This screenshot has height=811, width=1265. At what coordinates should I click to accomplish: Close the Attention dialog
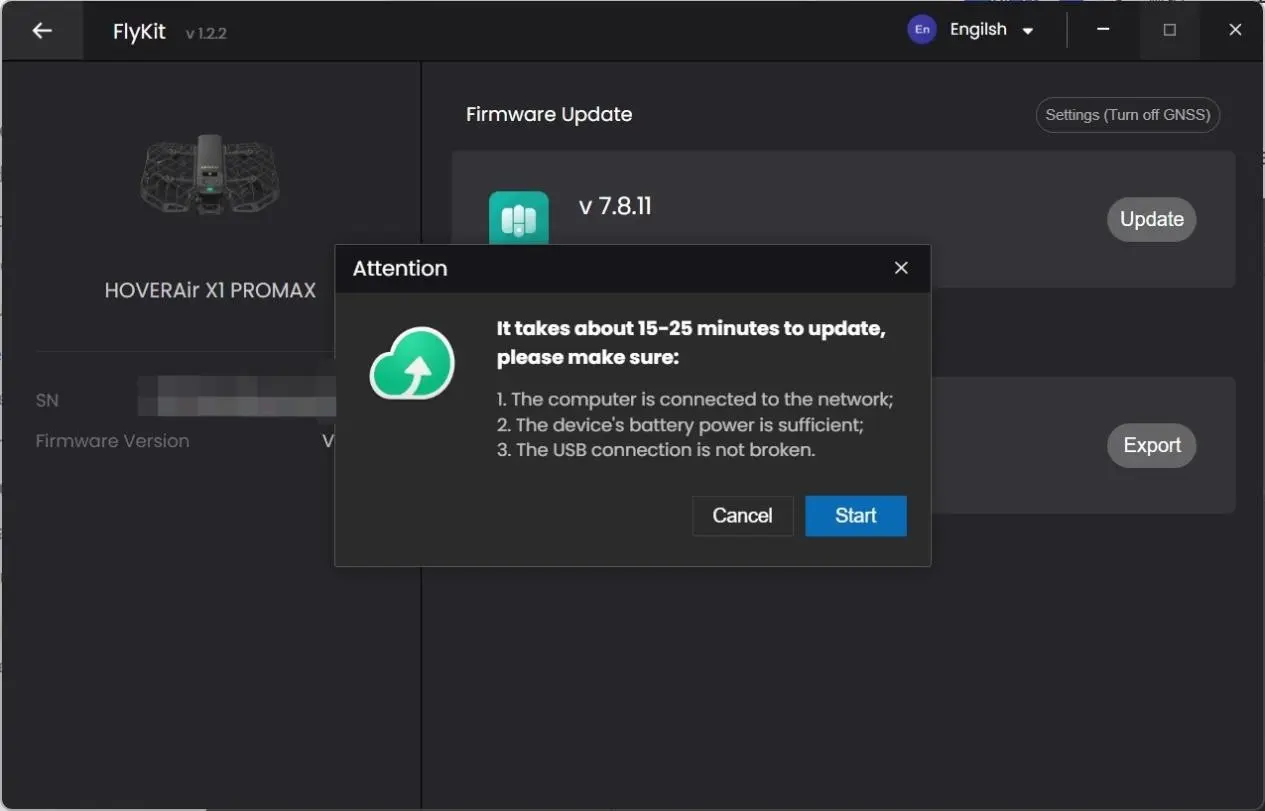point(901,268)
